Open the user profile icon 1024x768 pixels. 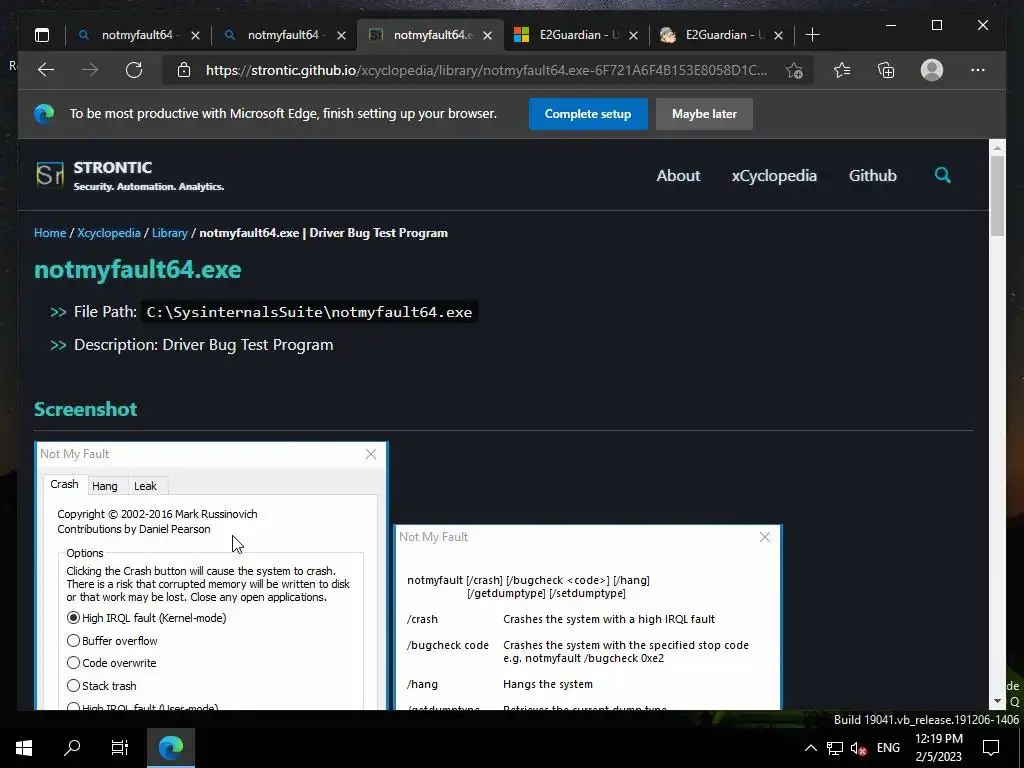(932, 70)
